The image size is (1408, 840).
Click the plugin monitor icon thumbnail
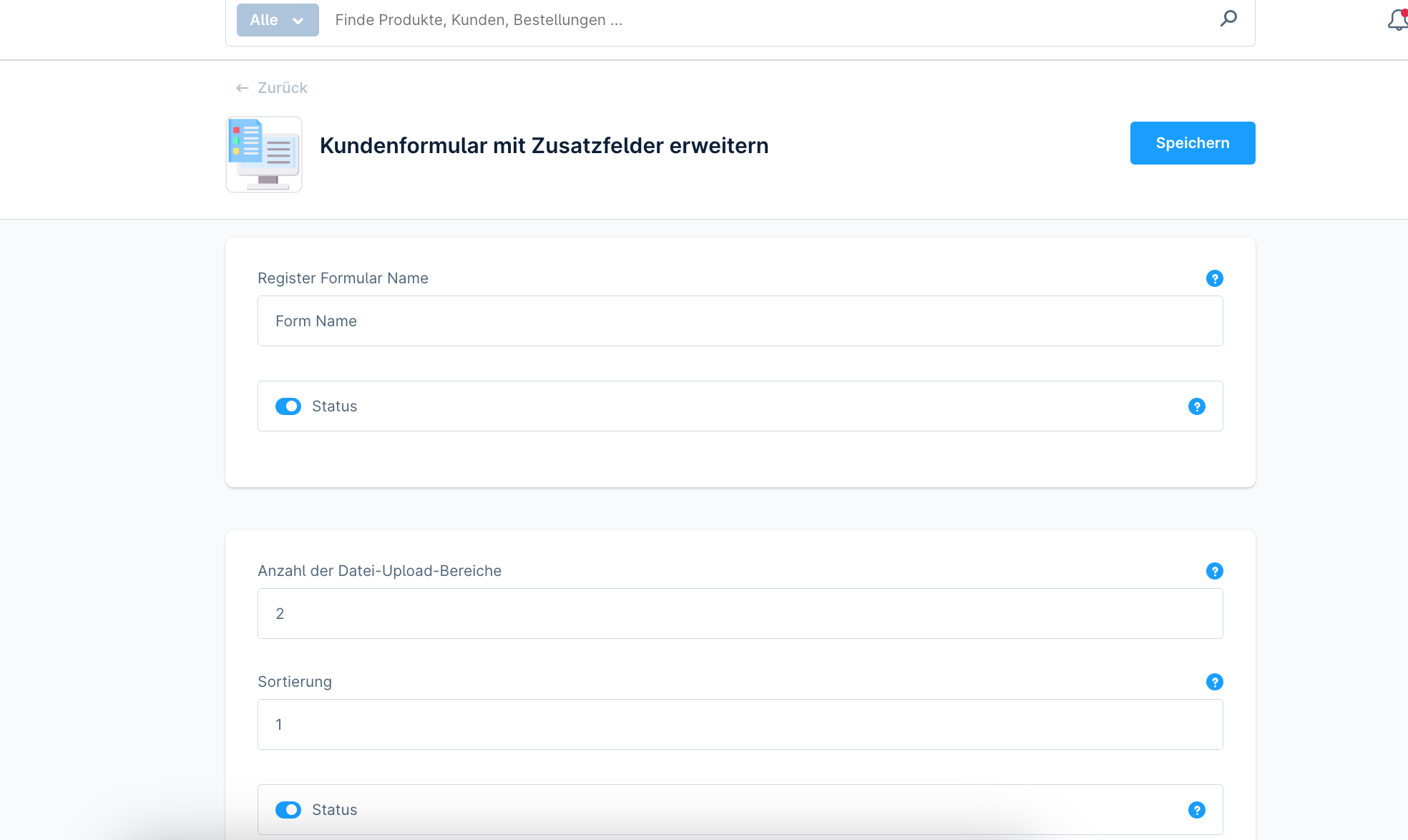(x=264, y=155)
